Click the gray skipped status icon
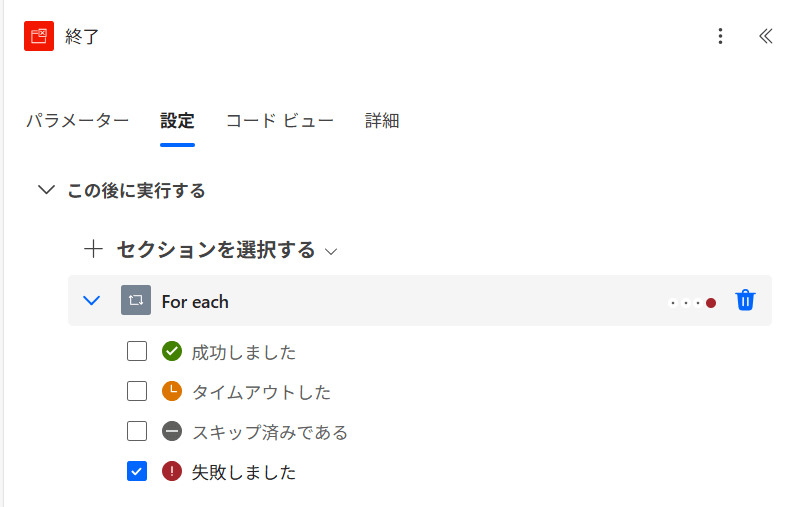786x507 pixels. tap(172, 431)
